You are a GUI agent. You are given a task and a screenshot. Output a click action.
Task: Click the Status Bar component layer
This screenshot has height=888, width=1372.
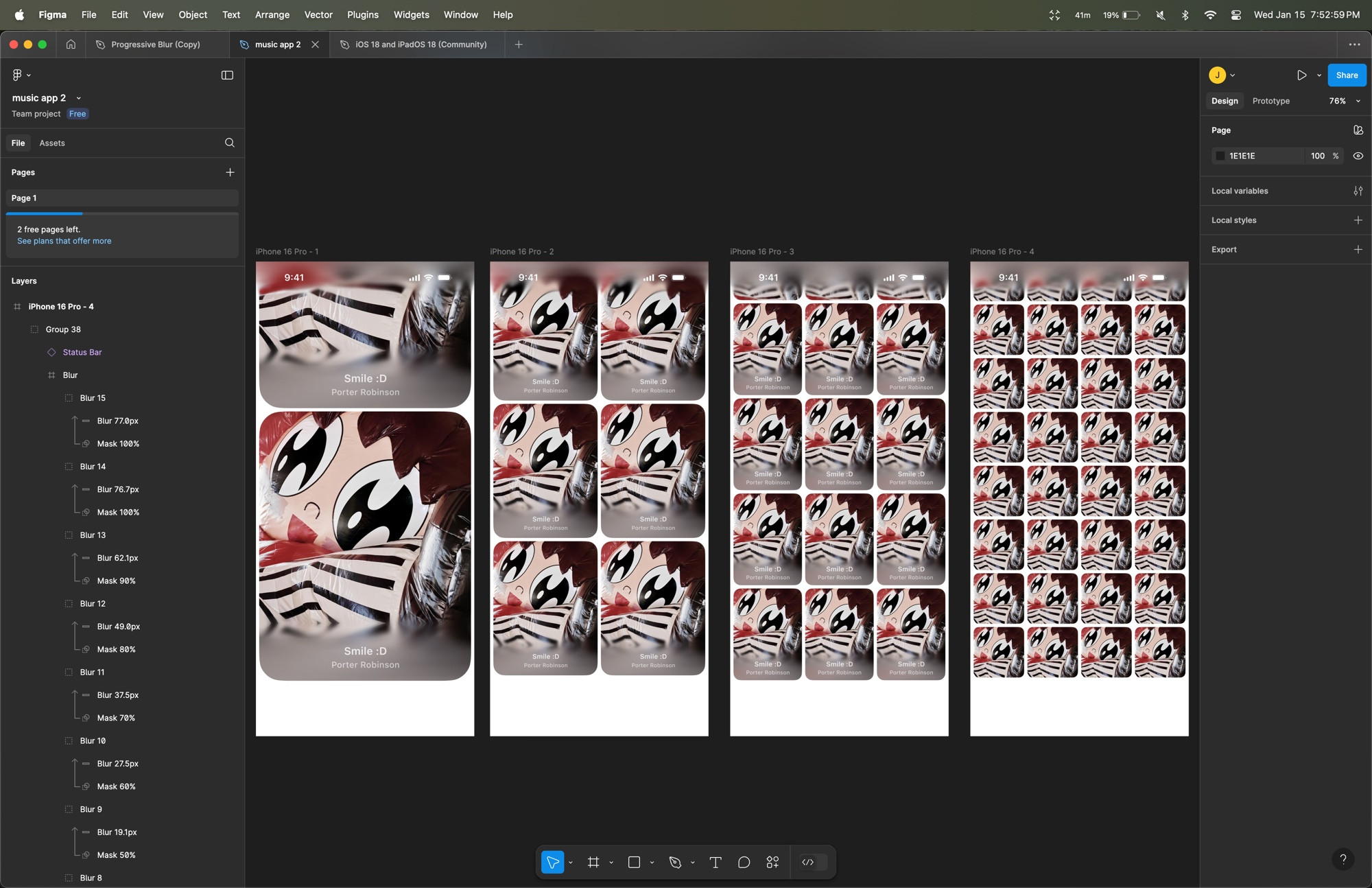pos(82,352)
